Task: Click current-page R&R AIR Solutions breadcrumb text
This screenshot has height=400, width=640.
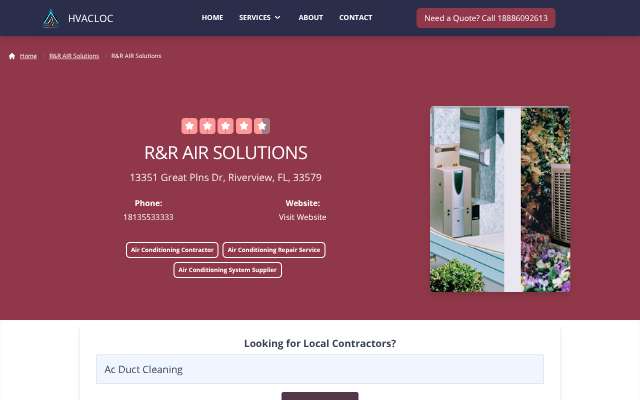Action: pos(136,56)
